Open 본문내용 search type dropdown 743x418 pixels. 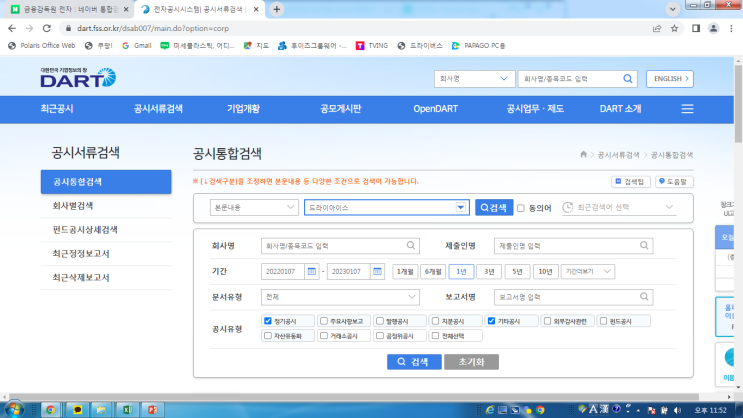pos(254,208)
